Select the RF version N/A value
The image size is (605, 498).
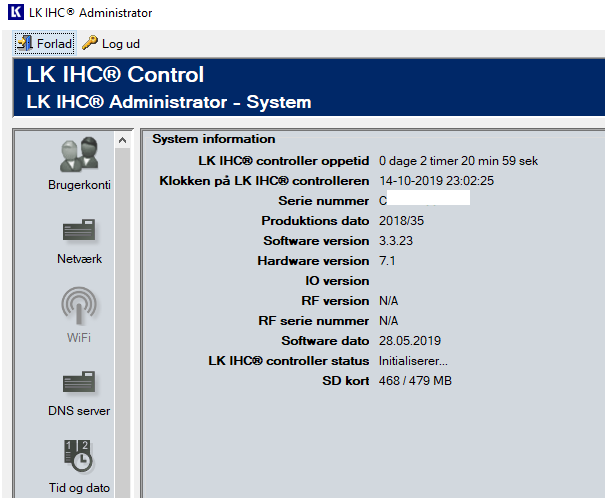388,301
